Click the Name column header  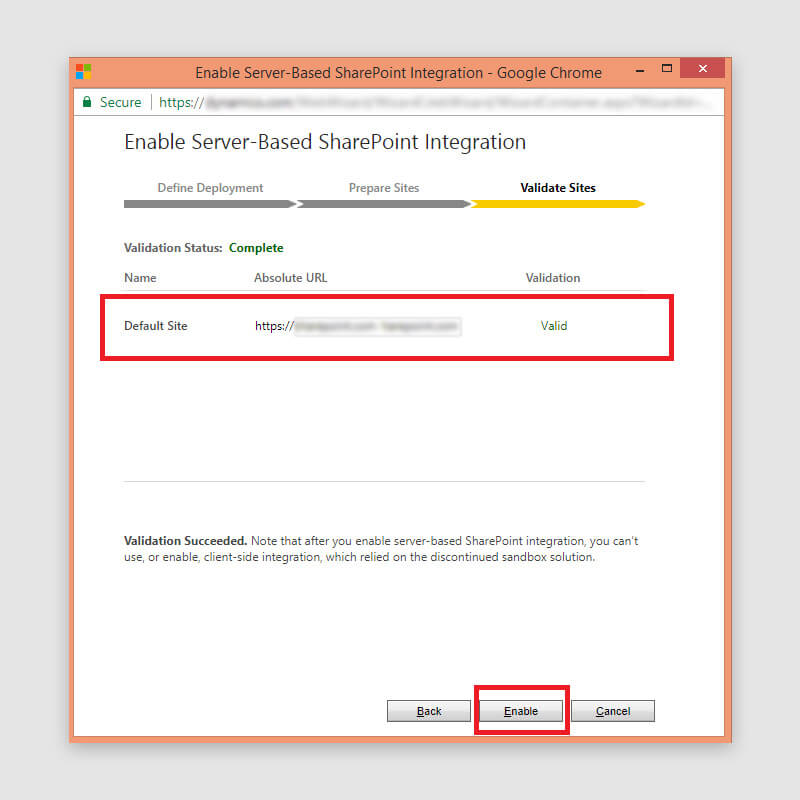click(140, 278)
